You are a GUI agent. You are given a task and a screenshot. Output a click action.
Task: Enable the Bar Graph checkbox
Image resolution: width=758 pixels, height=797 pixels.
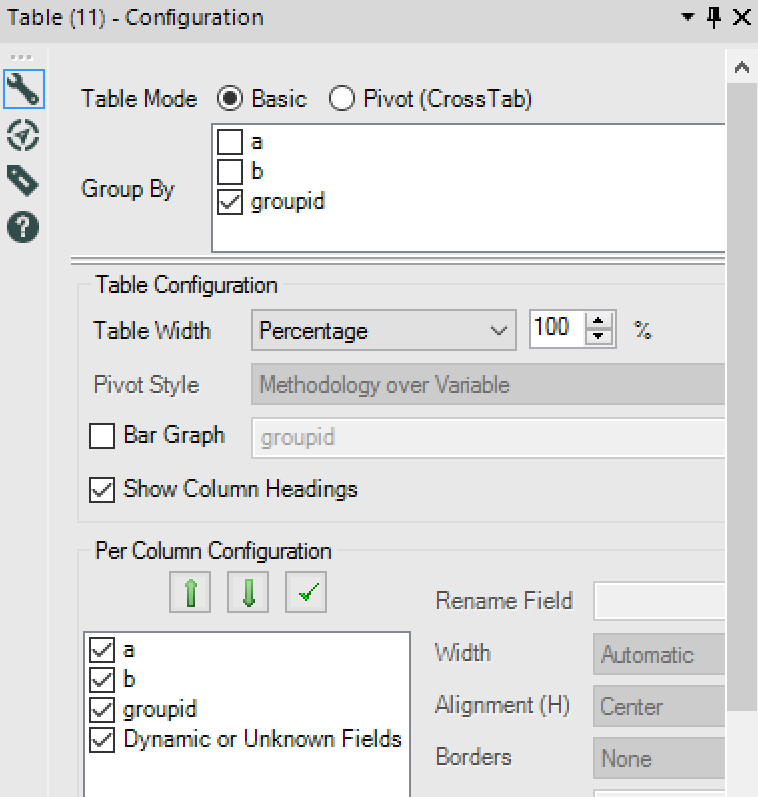click(102, 436)
